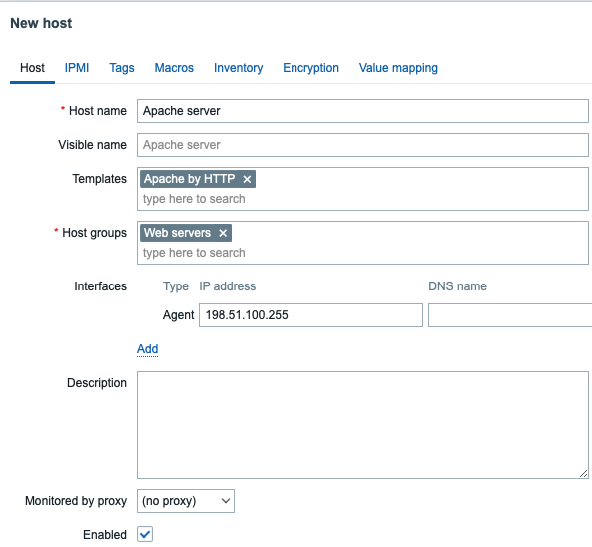Focus the Host name input field
Screen dimensions: 592x547
363,111
